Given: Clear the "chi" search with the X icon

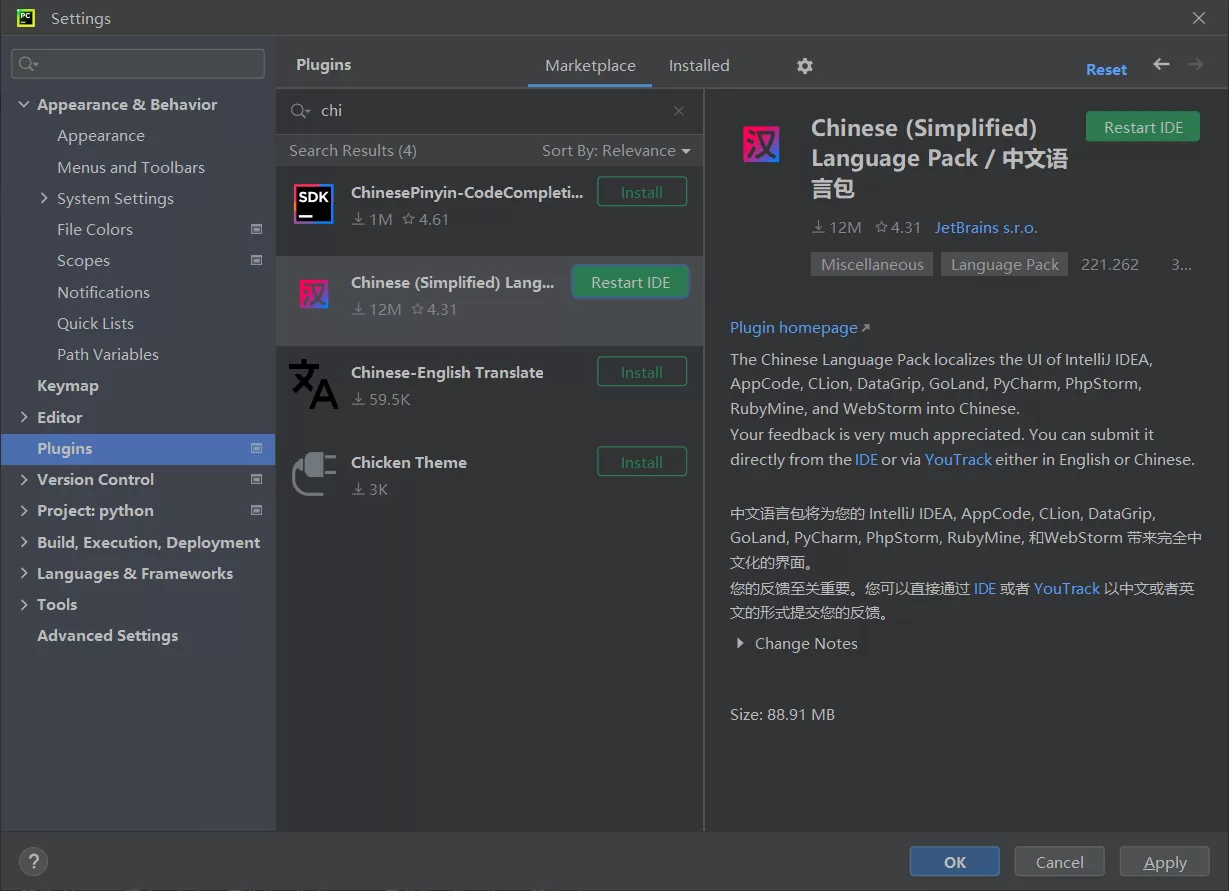Looking at the screenshot, I should pos(678,110).
